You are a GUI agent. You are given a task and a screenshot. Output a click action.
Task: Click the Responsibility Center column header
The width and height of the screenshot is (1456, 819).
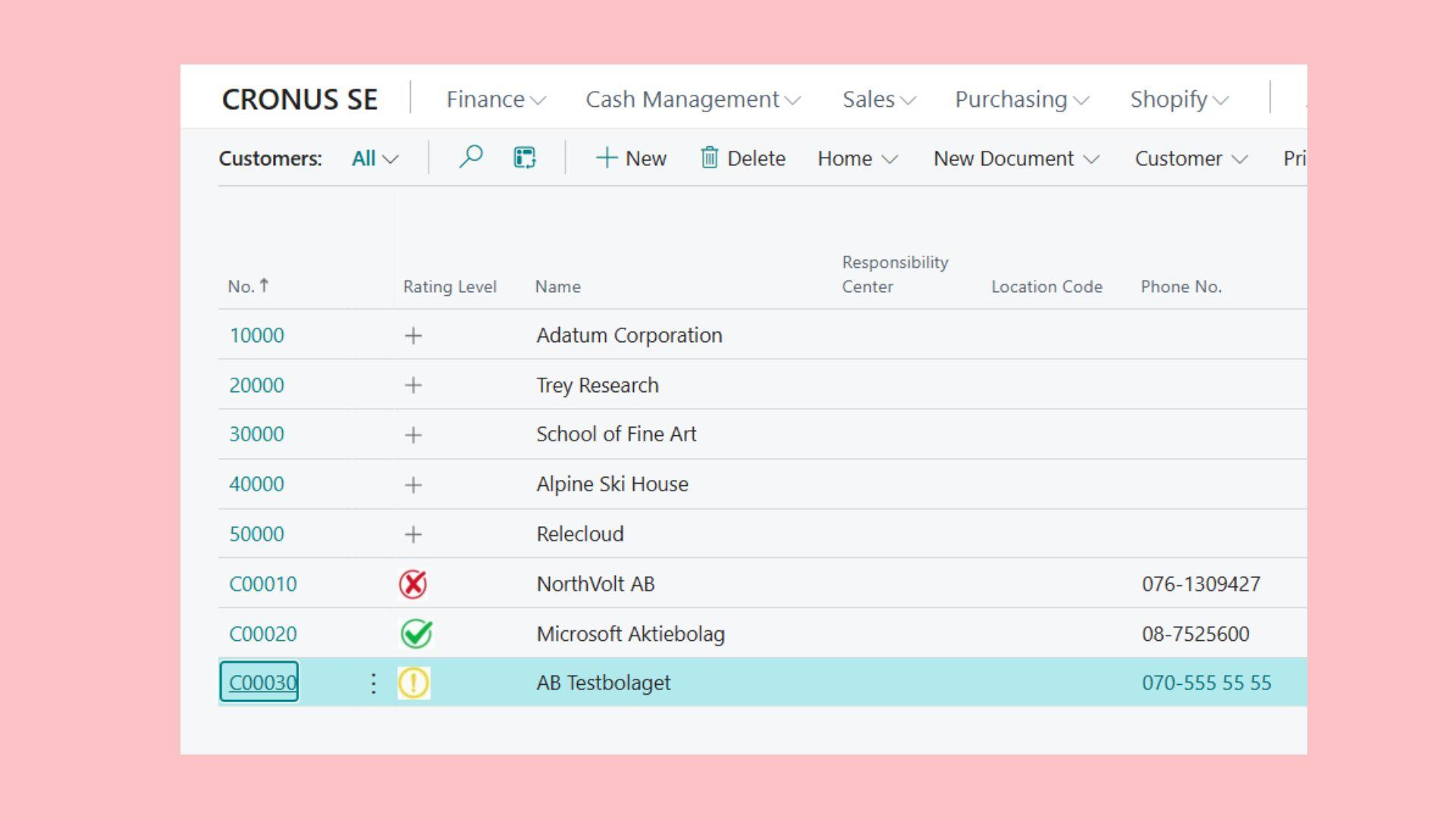point(895,275)
